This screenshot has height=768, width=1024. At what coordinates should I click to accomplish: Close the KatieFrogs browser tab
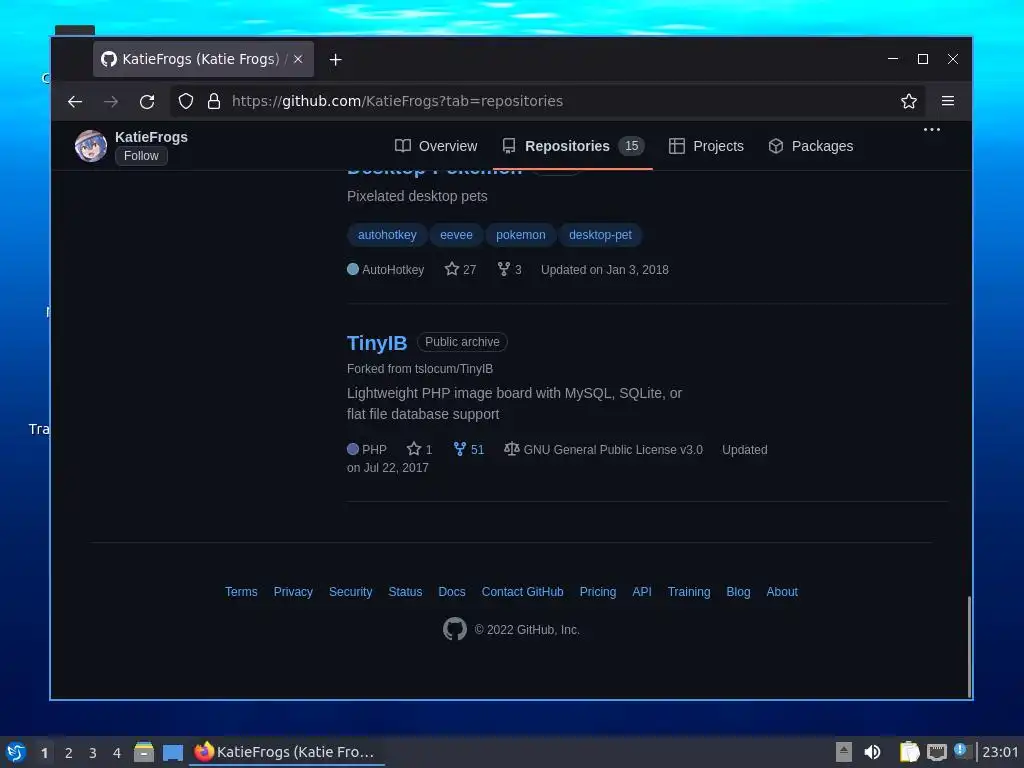(298, 59)
